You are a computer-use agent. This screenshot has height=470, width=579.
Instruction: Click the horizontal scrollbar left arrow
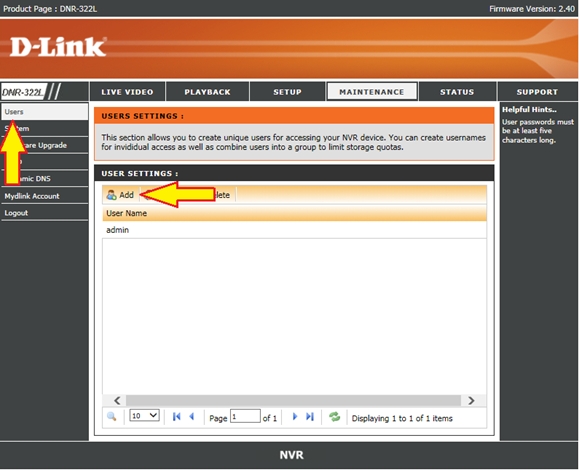click(117, 401)
